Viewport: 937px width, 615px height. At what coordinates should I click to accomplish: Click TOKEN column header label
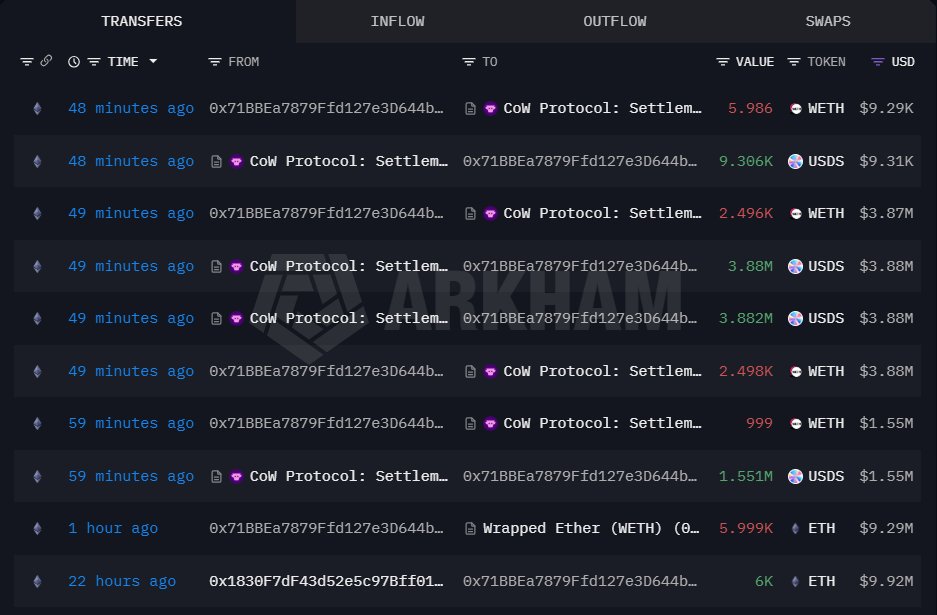click(x=826, y=62)
